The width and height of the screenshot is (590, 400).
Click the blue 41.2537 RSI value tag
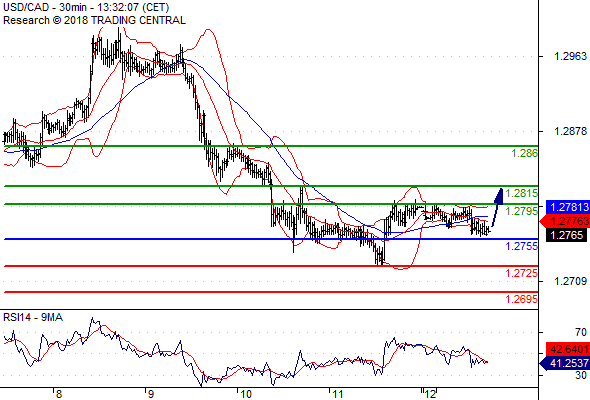[565, 363]
